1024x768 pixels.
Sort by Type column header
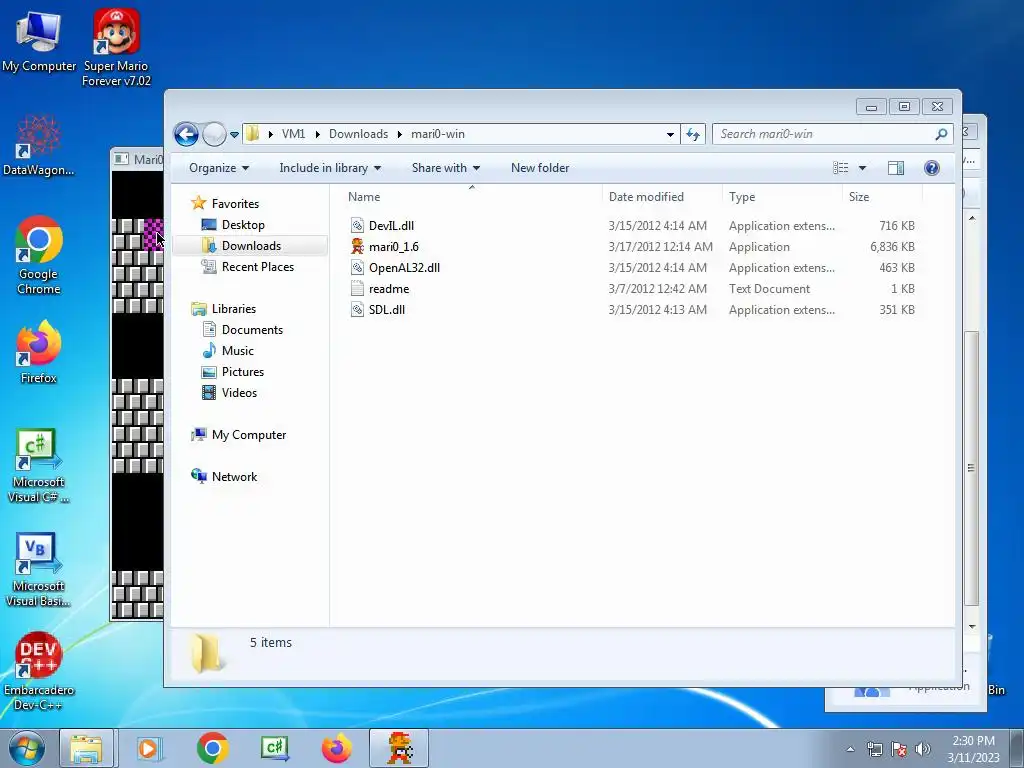click(742, 197)
